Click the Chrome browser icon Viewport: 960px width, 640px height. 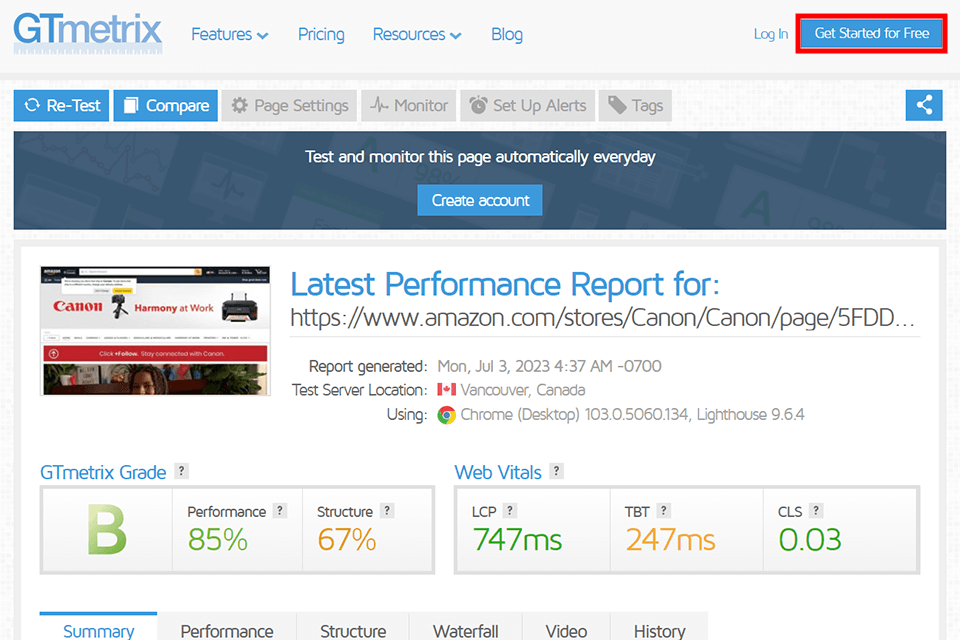pos(446,415)
